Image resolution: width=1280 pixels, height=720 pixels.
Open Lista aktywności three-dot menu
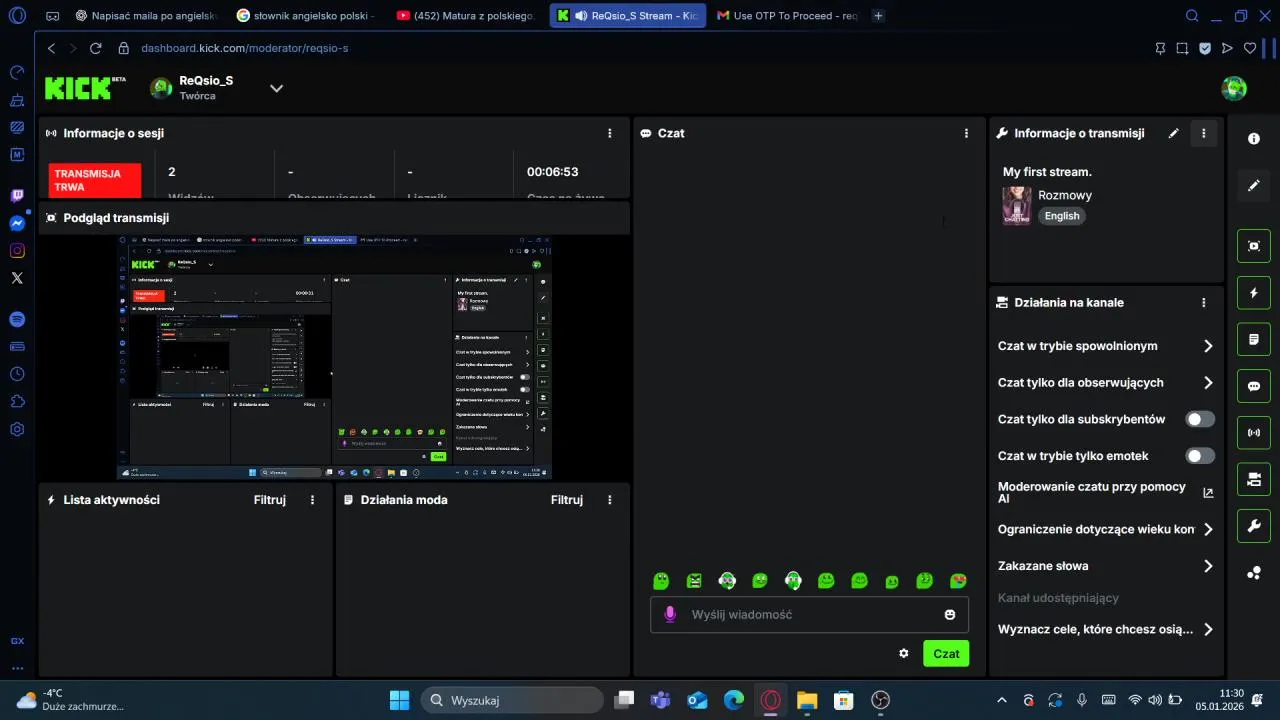click(x=313, y=500)
